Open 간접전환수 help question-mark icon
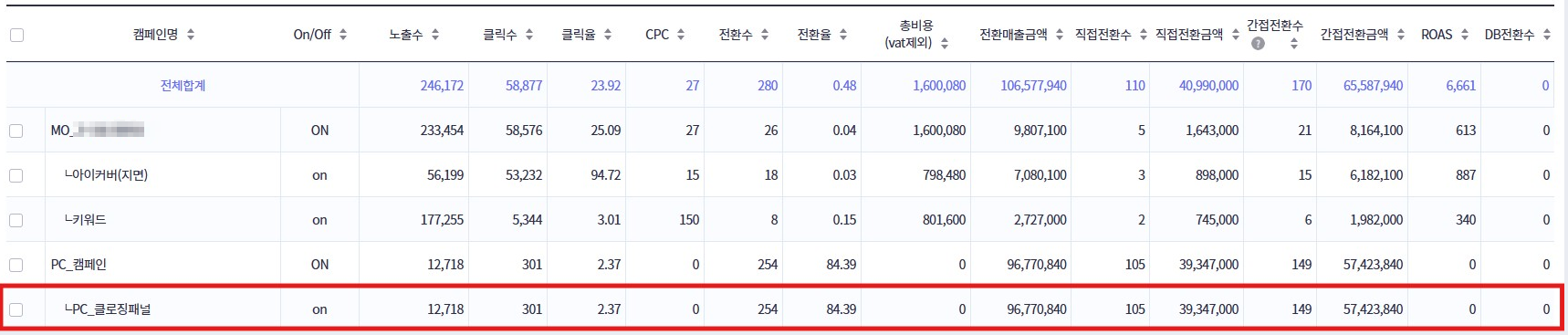The width and height of the screenshot is (1568, 335). pos(1259,44)
